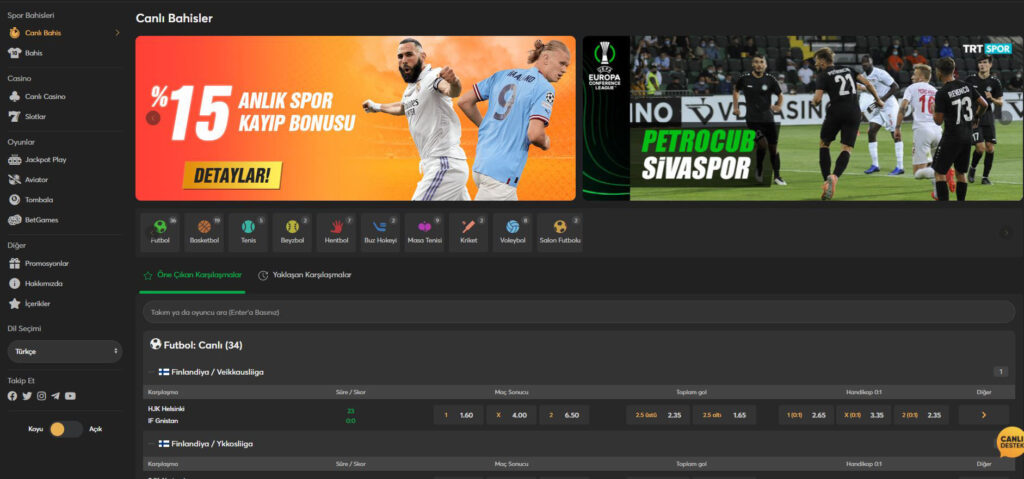Click the DETAYLAR! bonus button

(x=232, y=175)
